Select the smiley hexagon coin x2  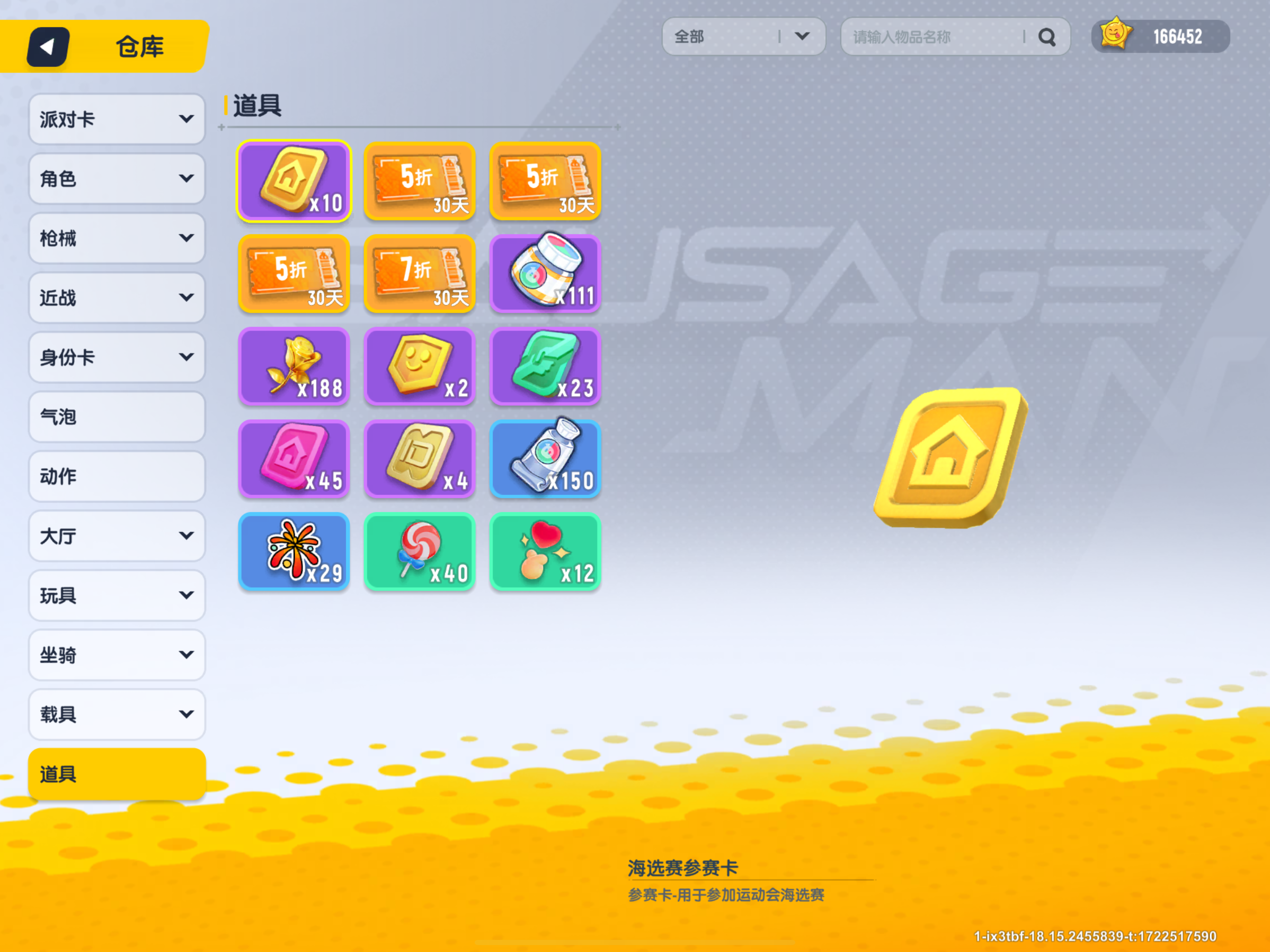click(420, 366)
